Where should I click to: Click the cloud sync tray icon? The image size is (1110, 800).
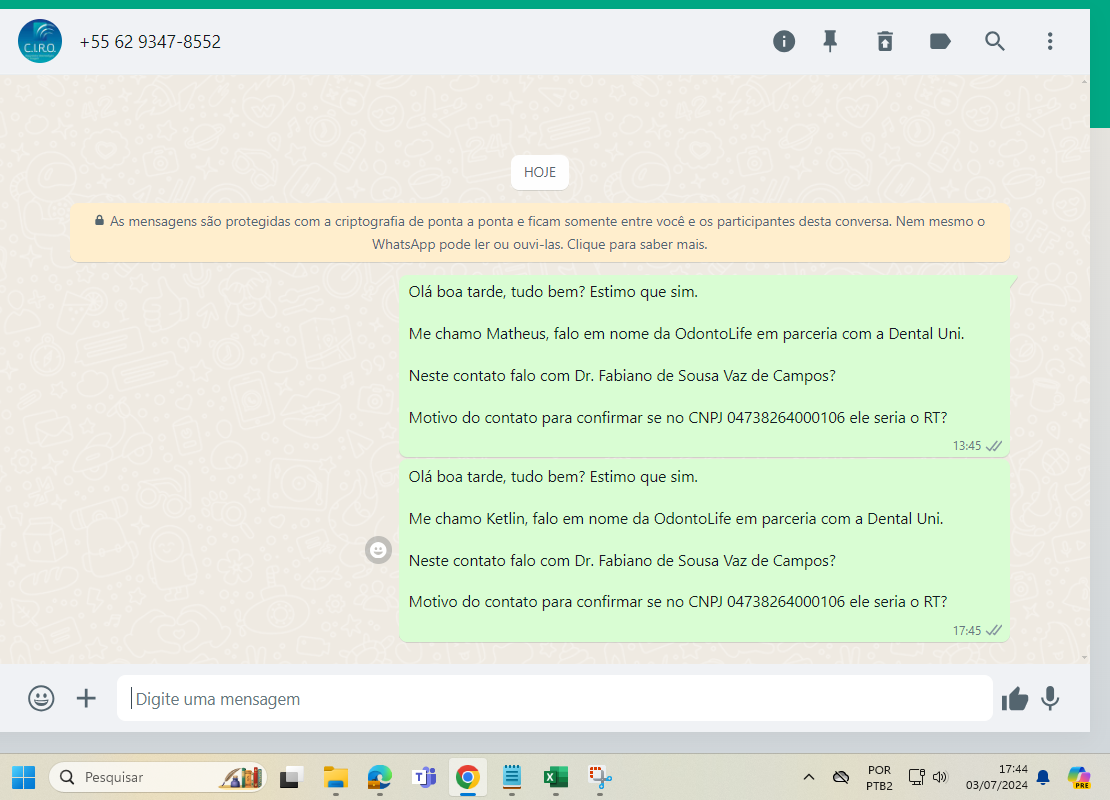click(x=841, y=777)
